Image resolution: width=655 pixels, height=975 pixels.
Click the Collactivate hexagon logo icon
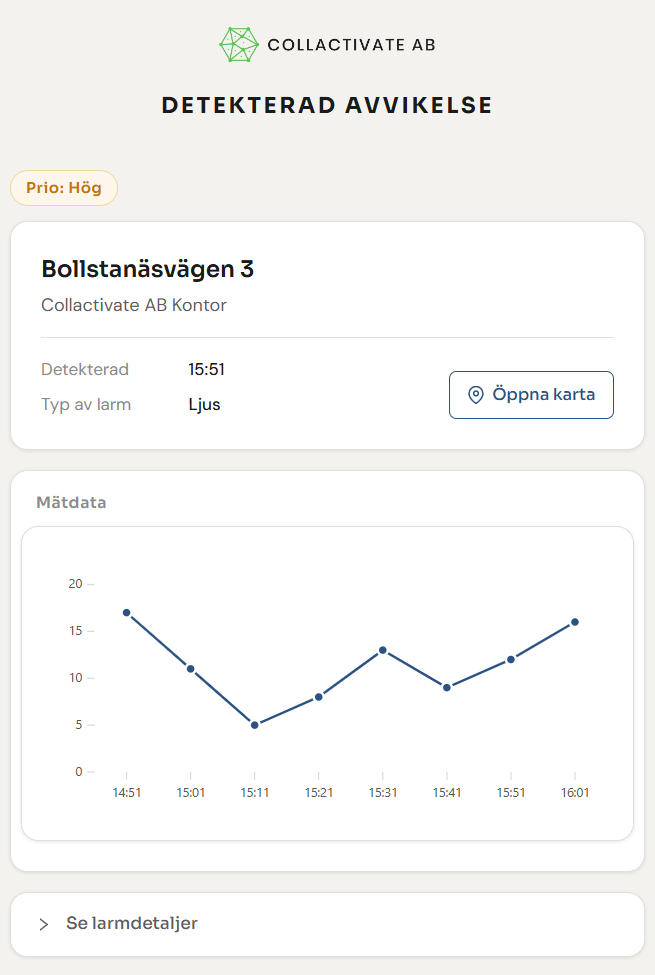pos(239,45)
